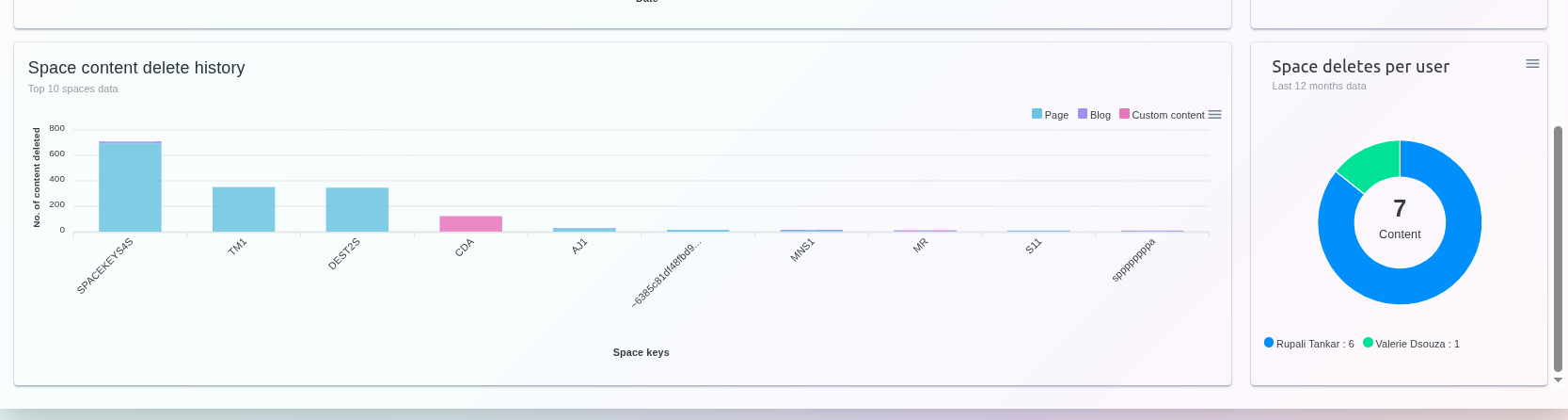Click the blue Page legend color marker
This screenshot has width=1568, height=420.
click(x=1037, y=114)
